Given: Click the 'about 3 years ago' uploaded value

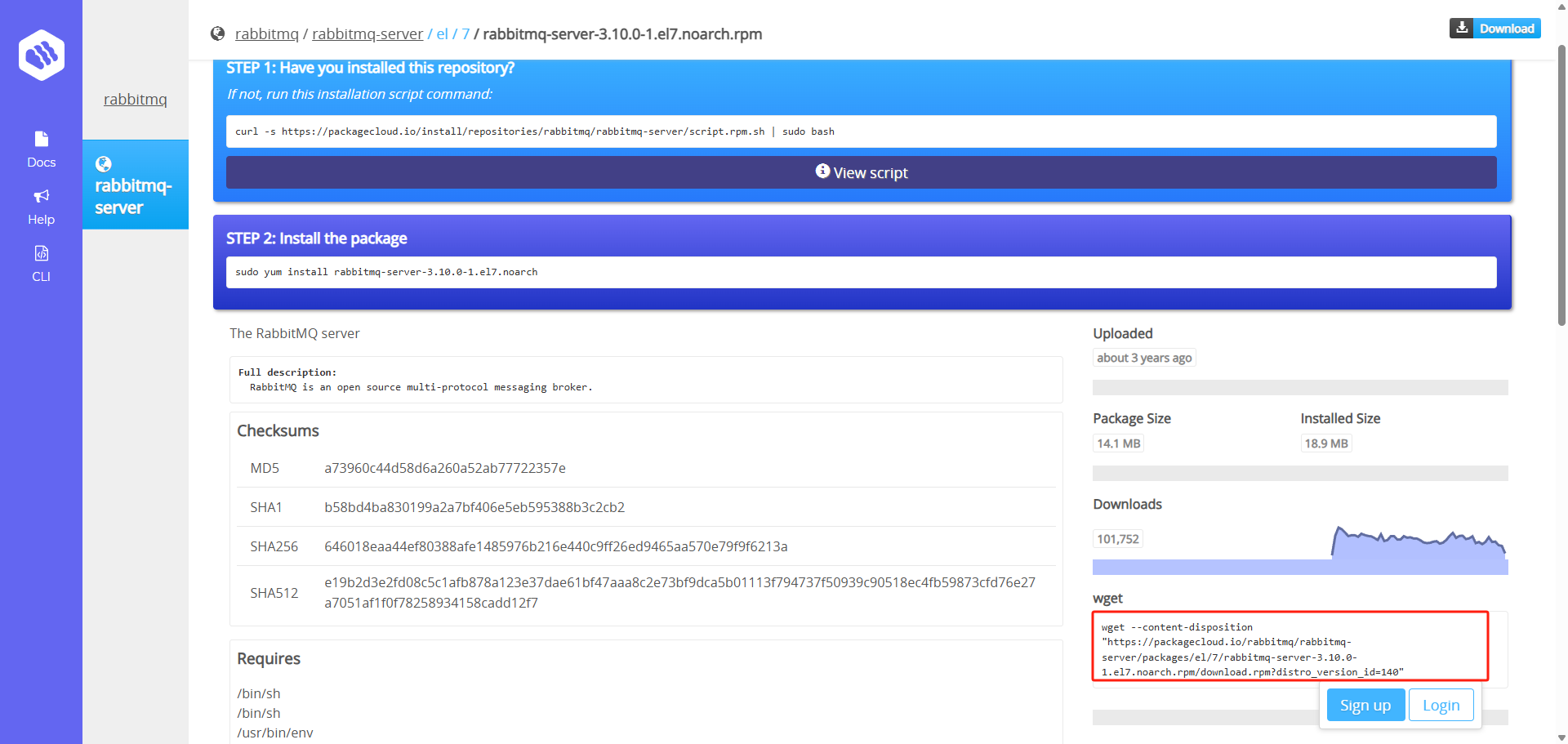Looking at the screenshot, I should tap(1144, 358).
